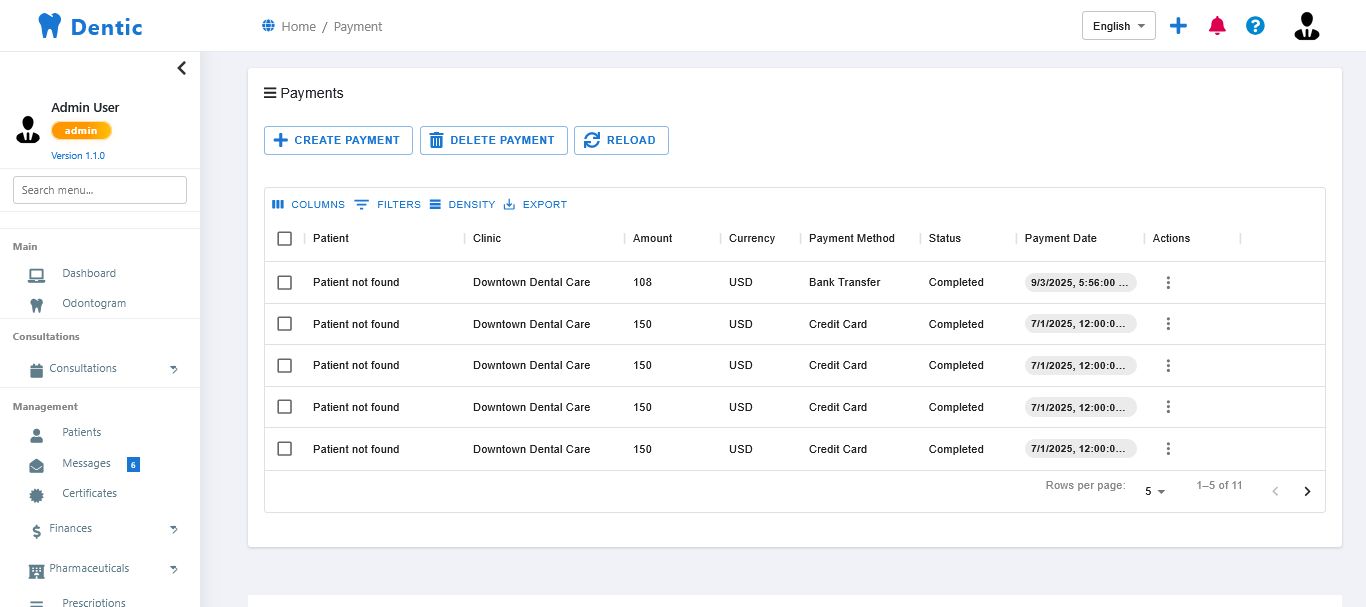Viewport: 1366px width, 607px height.
Task: Click the blue plus icon in header
Action: (x=1178, y=26)
